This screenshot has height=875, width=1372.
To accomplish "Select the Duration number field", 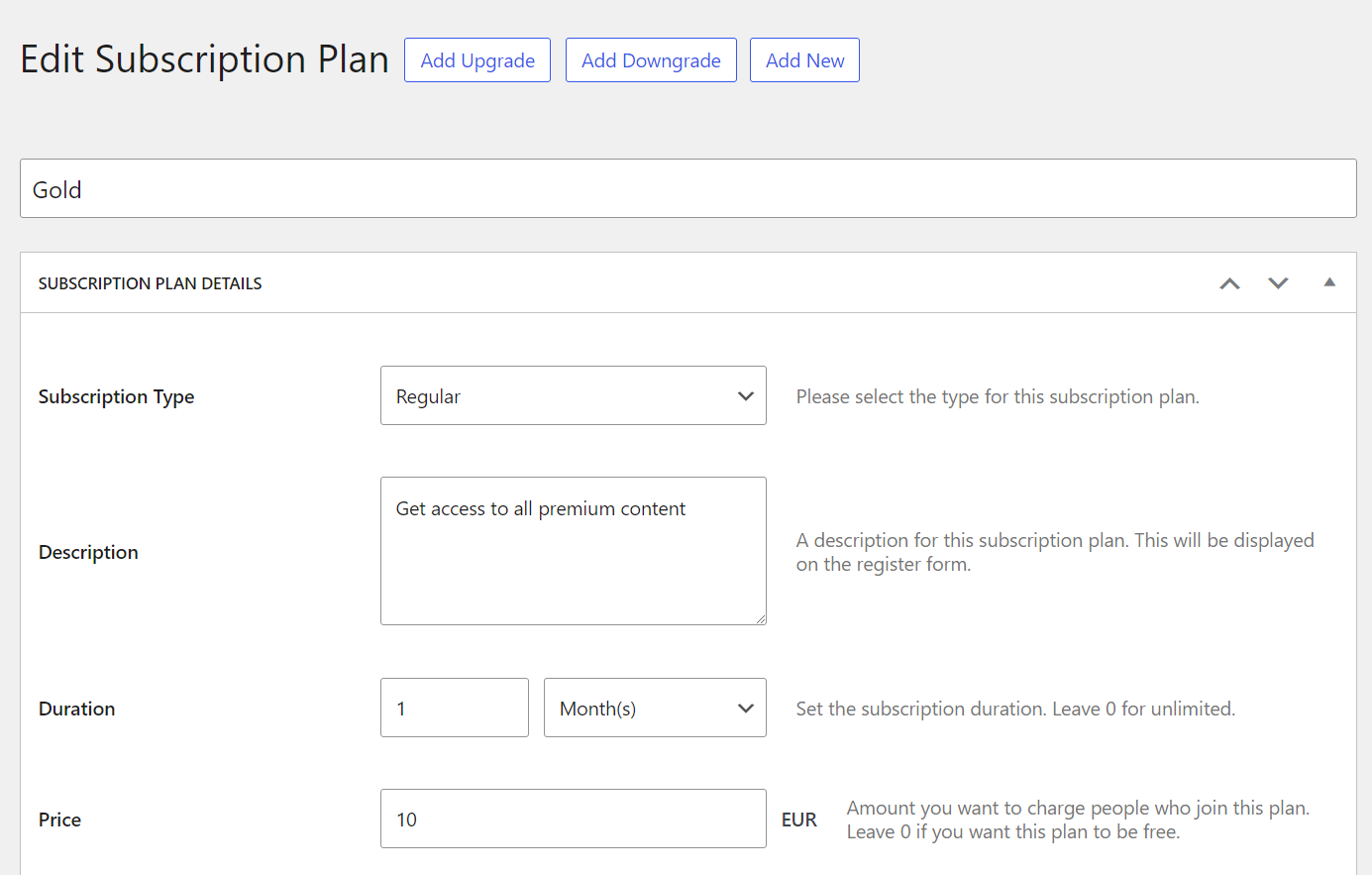I will (x=454, y=709).
